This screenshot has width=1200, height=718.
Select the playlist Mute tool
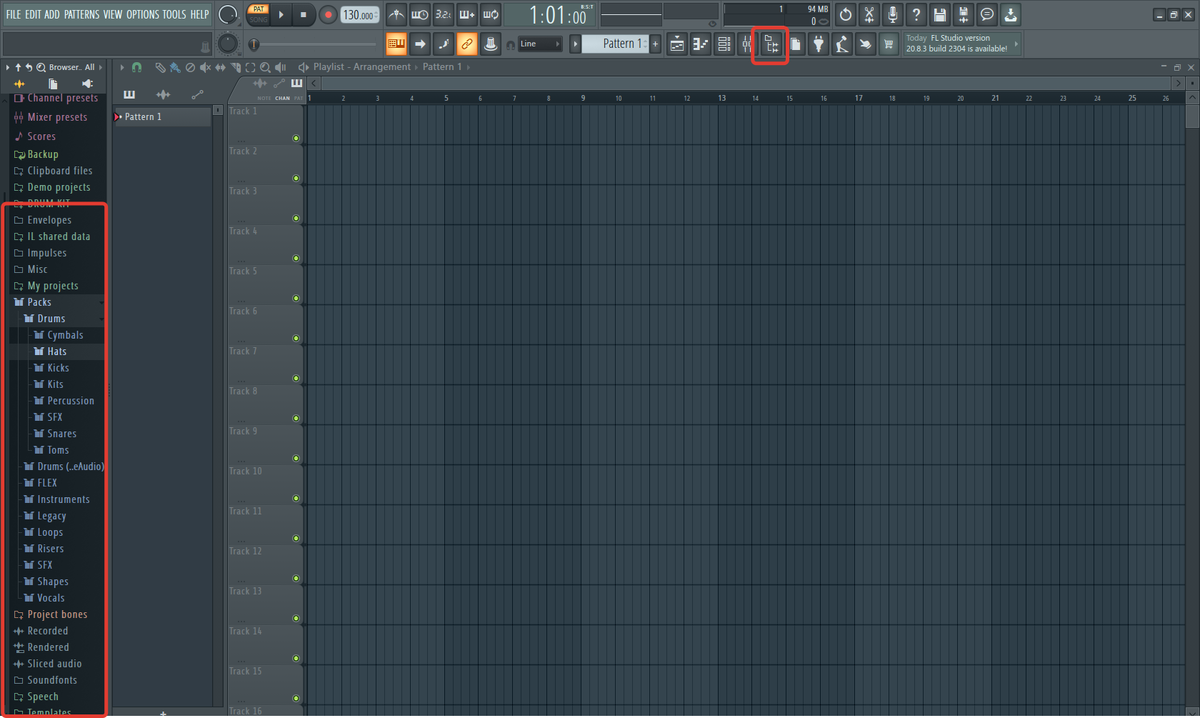click(205, 67)
